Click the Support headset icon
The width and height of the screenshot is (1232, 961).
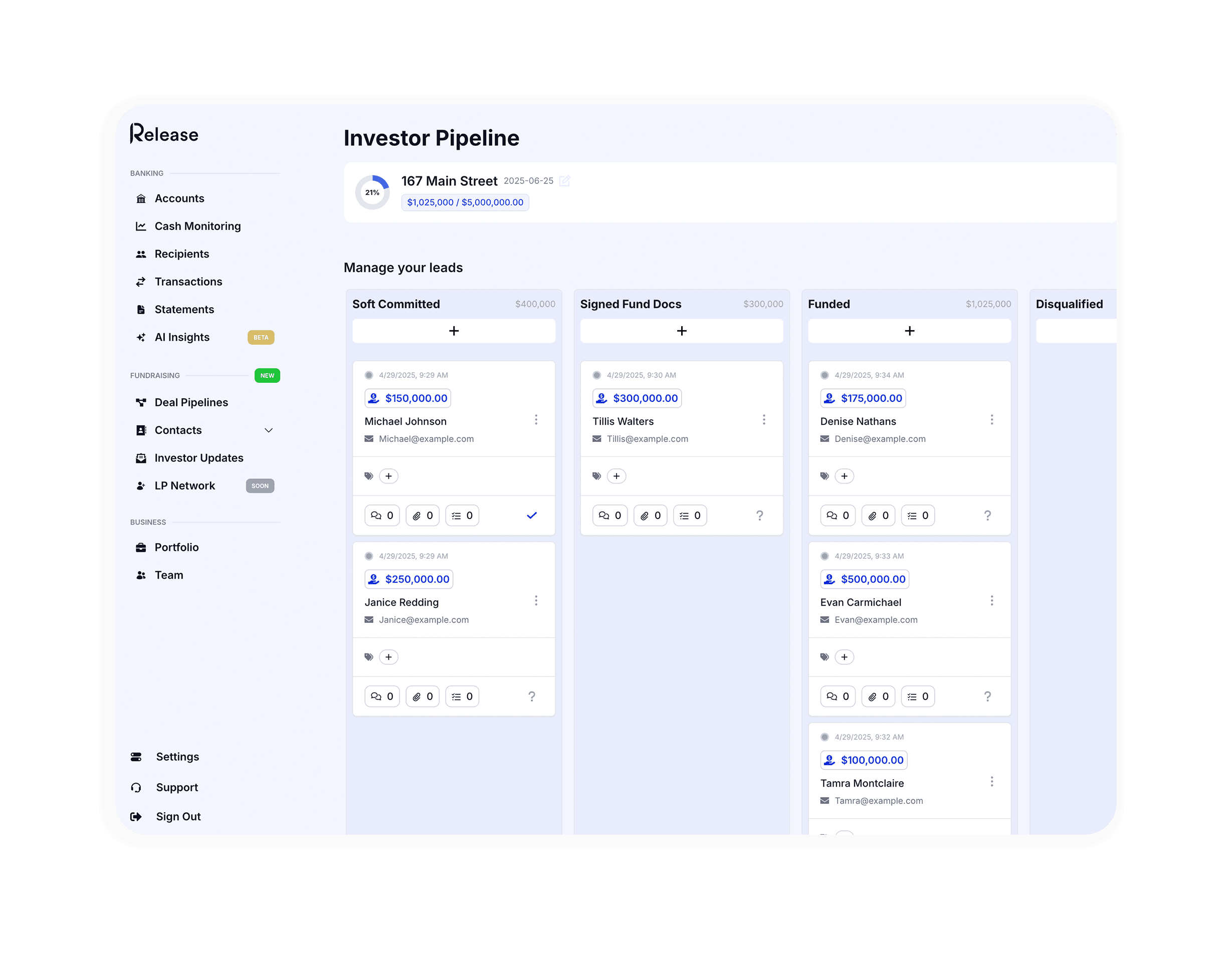click(x=136, y=787)
